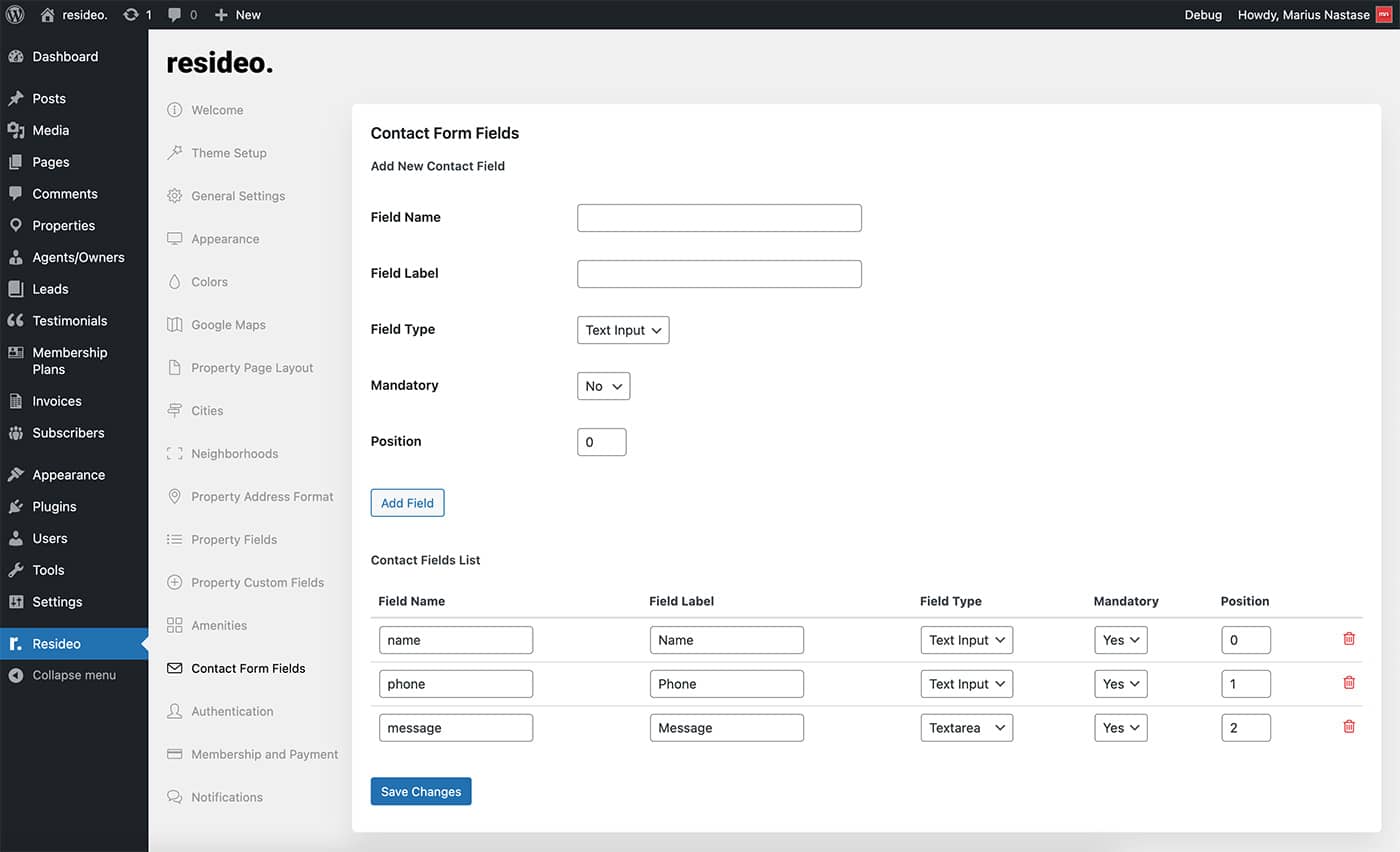Focus the empty Field Name input
The image size is (1400, 852).
coord(719,218)
